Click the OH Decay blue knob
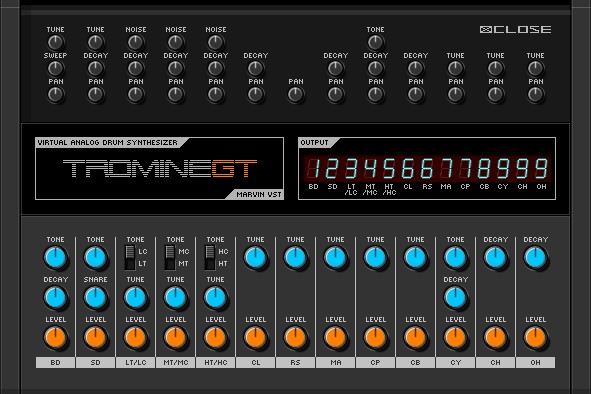 pyautogui.click(x=535, y=258)
